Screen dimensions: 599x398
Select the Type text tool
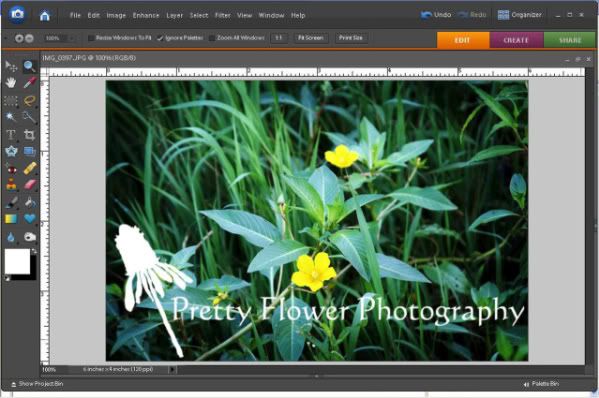coord(11,134)
